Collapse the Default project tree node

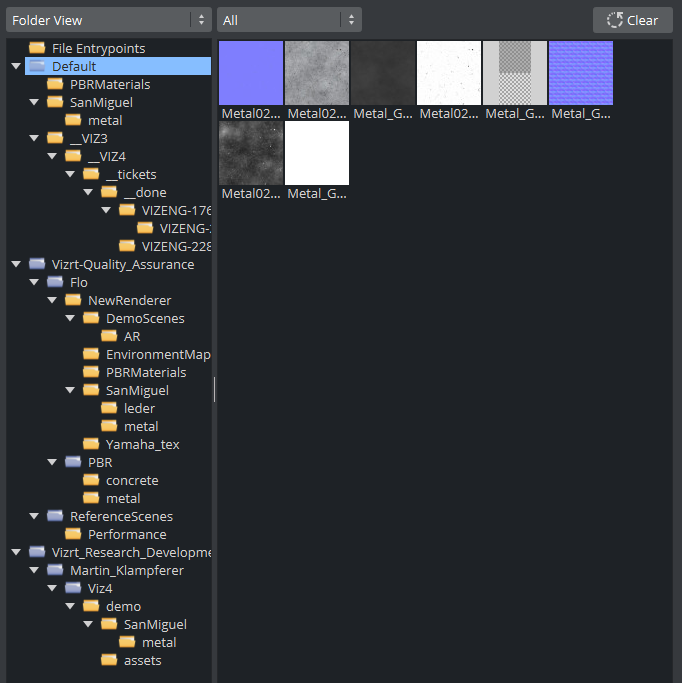[16, 66]
